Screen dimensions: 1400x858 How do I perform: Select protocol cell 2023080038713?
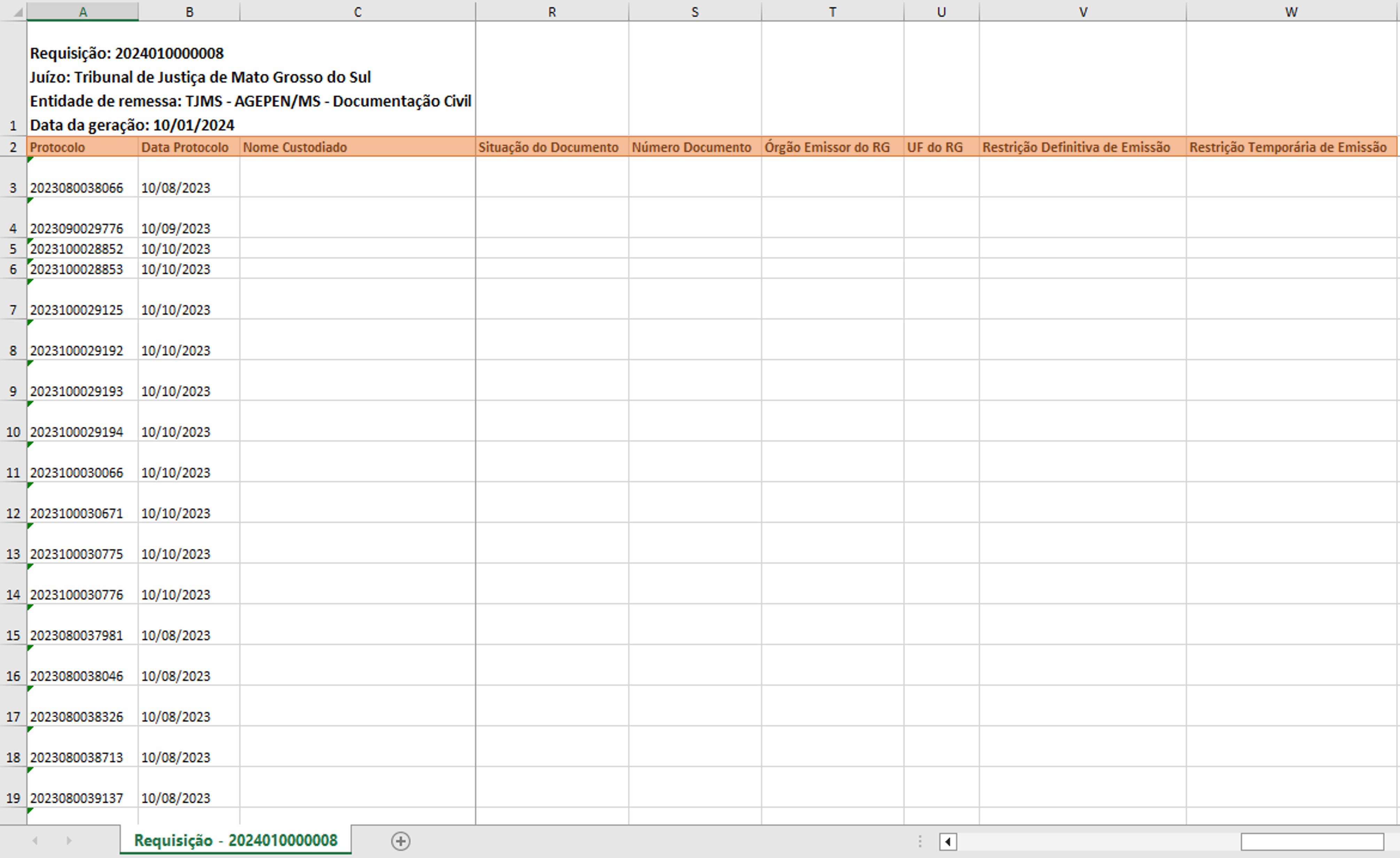[82, 747]
